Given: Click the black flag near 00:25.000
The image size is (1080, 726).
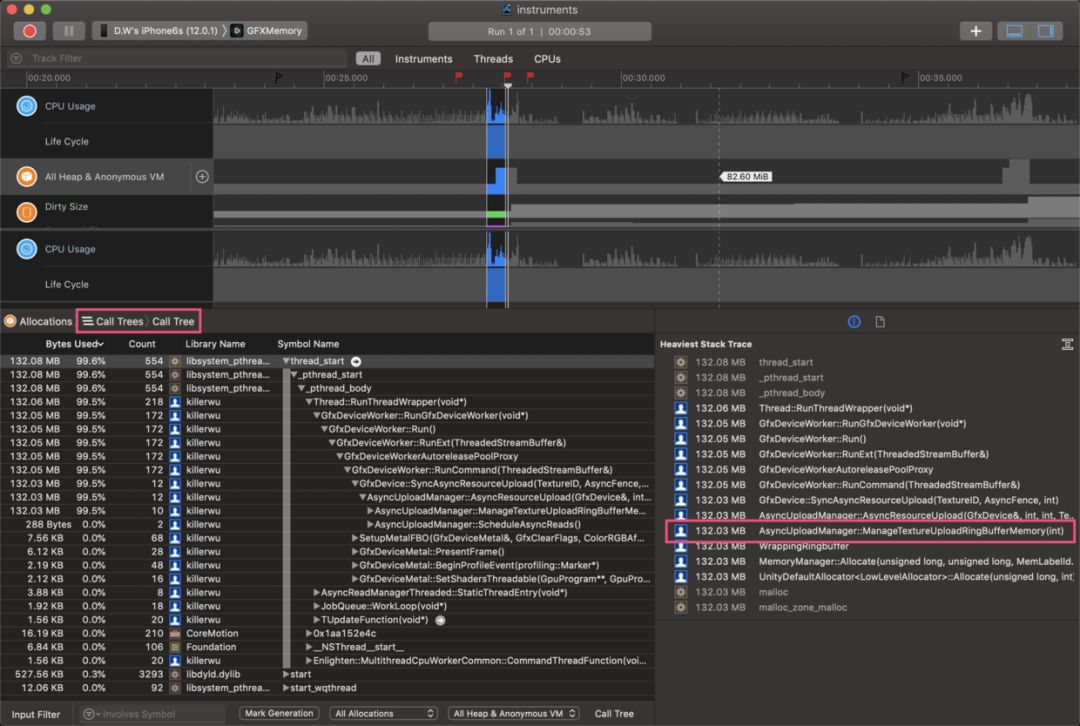Looking at the screenshot, I should click(x=278, y=77).
